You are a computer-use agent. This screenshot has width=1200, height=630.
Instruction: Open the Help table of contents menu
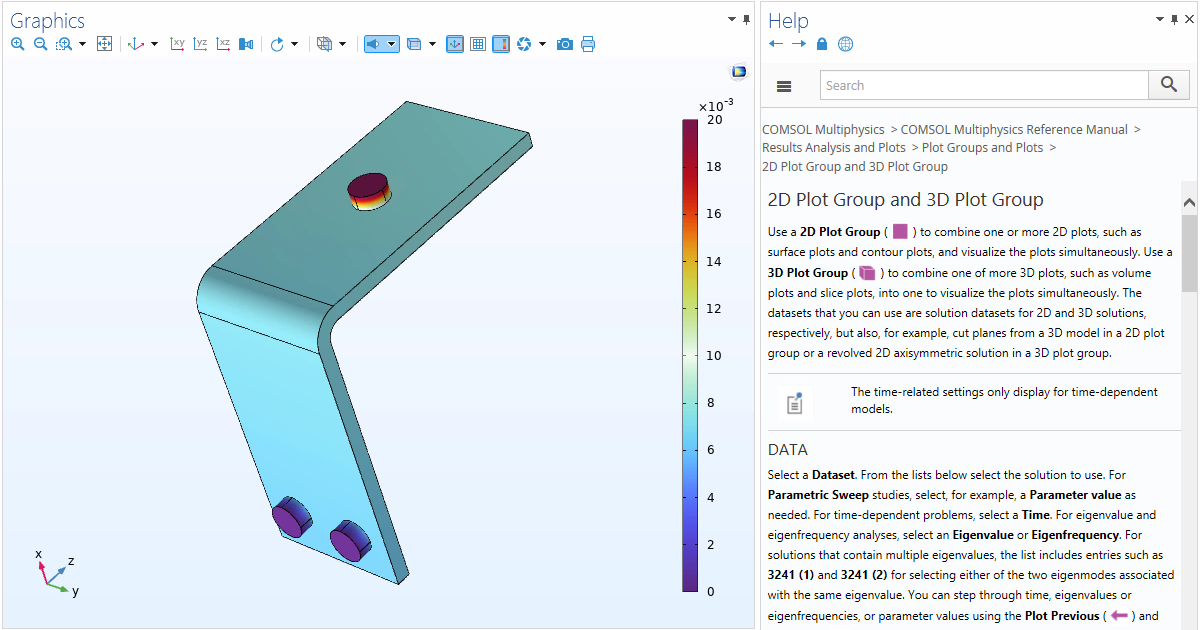[x=784, y=86]
